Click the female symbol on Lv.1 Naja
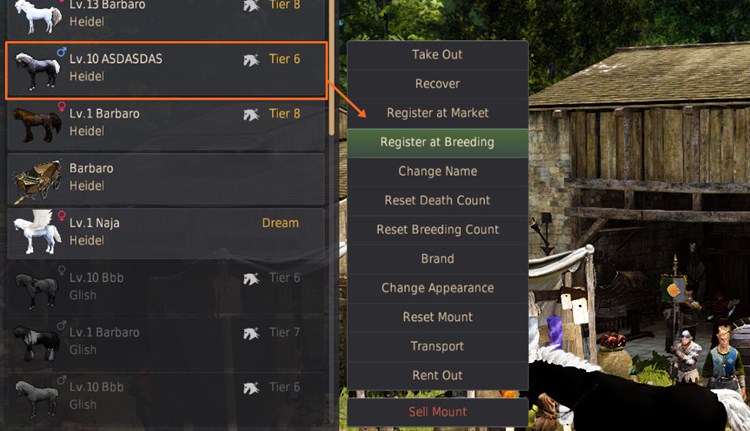750x431 pixels. 62,216
